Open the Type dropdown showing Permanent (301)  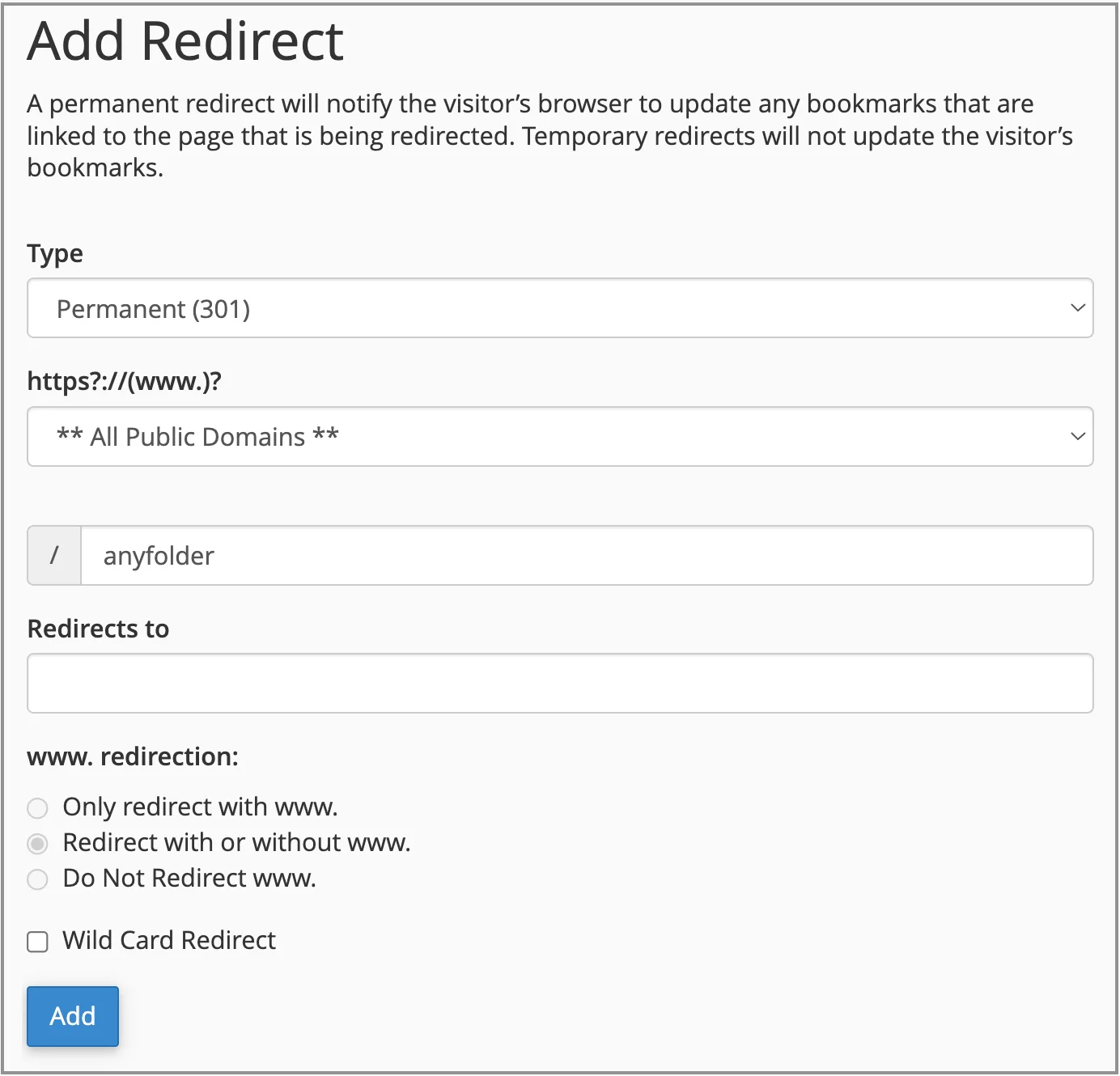(x=560, y=308)
